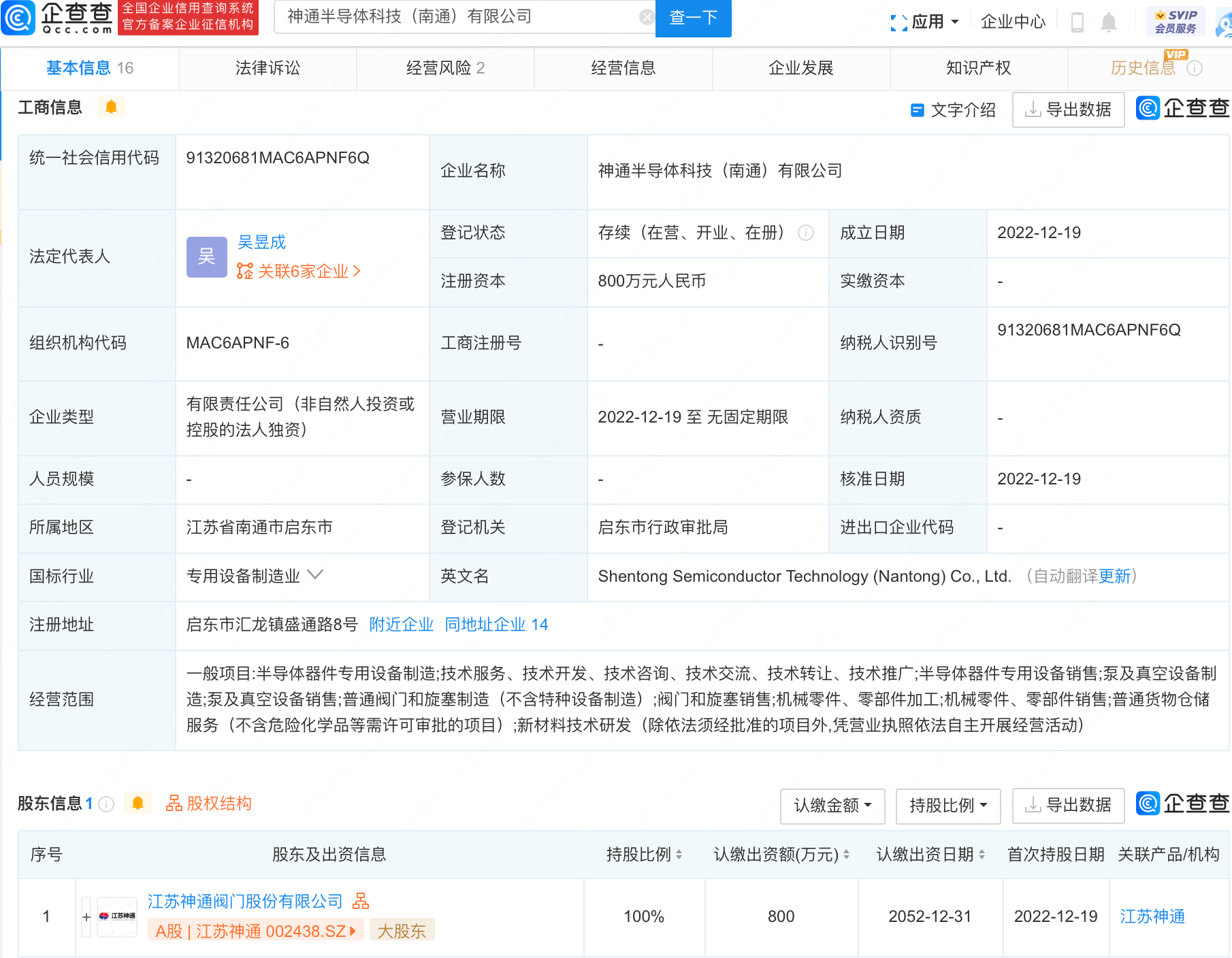Click the info icon beside 登记状态
1232x958 pixels.
pos(806,233)
